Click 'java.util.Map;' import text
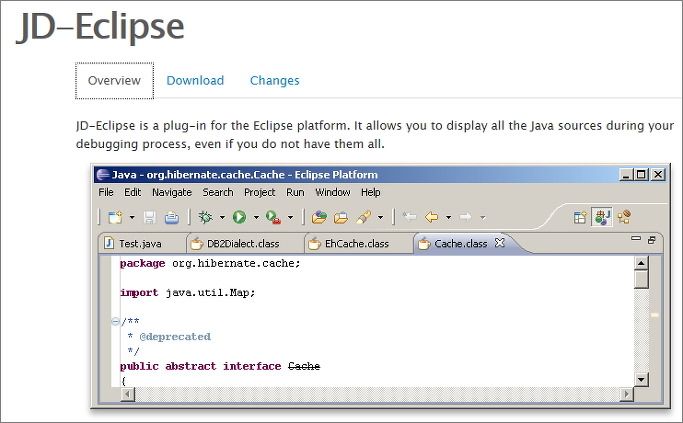Image resolution: width=683 pixels, height=423 pixels. (210, 293)
